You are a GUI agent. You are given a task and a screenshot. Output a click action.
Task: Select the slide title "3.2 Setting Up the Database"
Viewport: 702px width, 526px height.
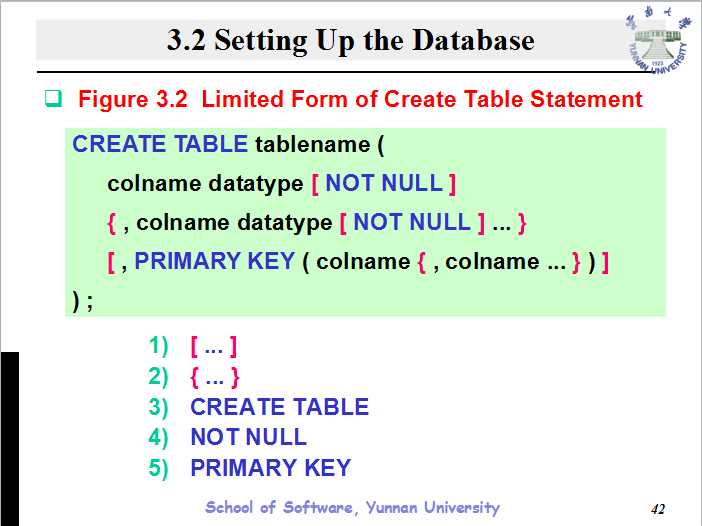[x=350, y=41]
